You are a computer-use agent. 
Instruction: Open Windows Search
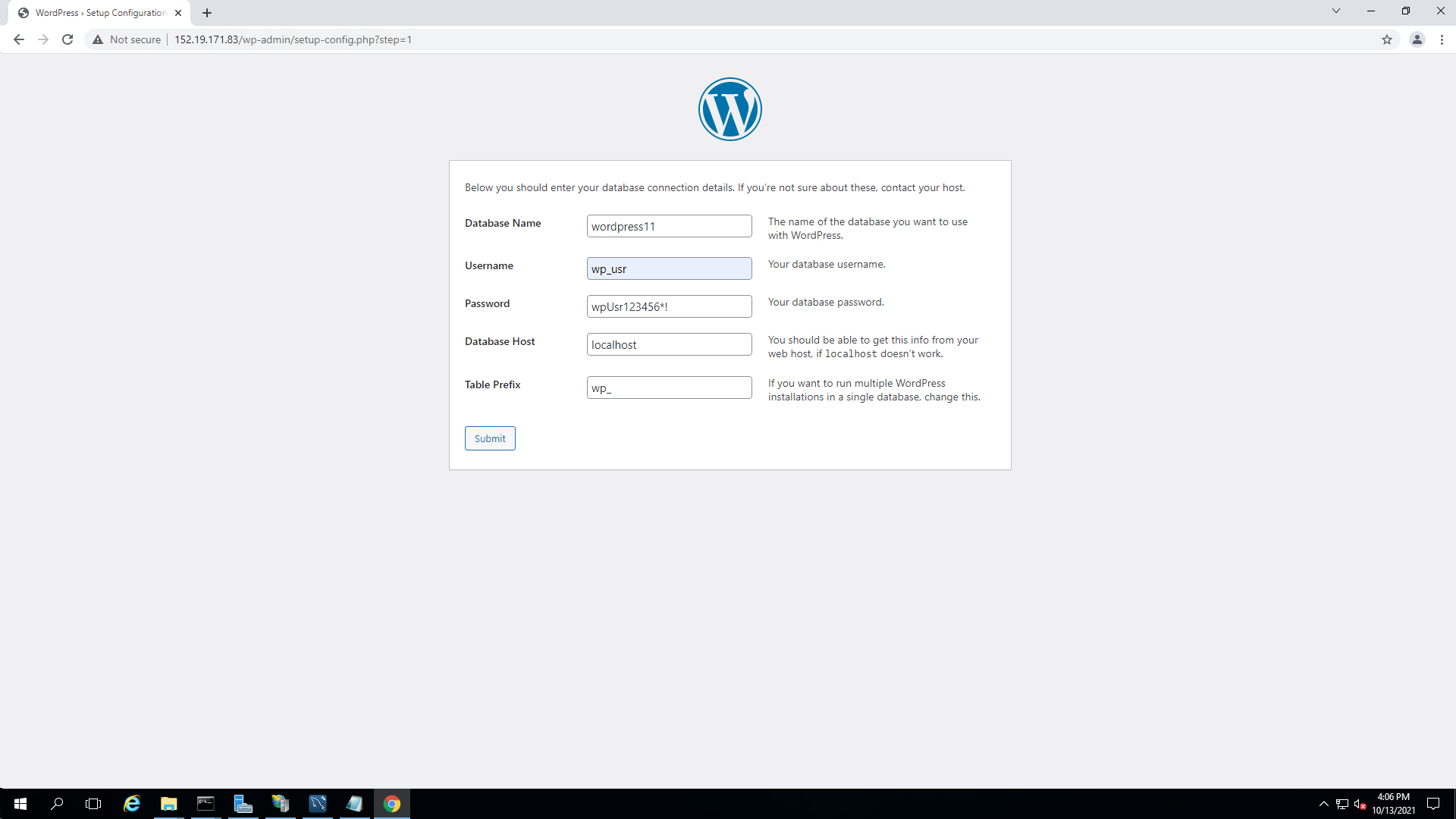58,803
